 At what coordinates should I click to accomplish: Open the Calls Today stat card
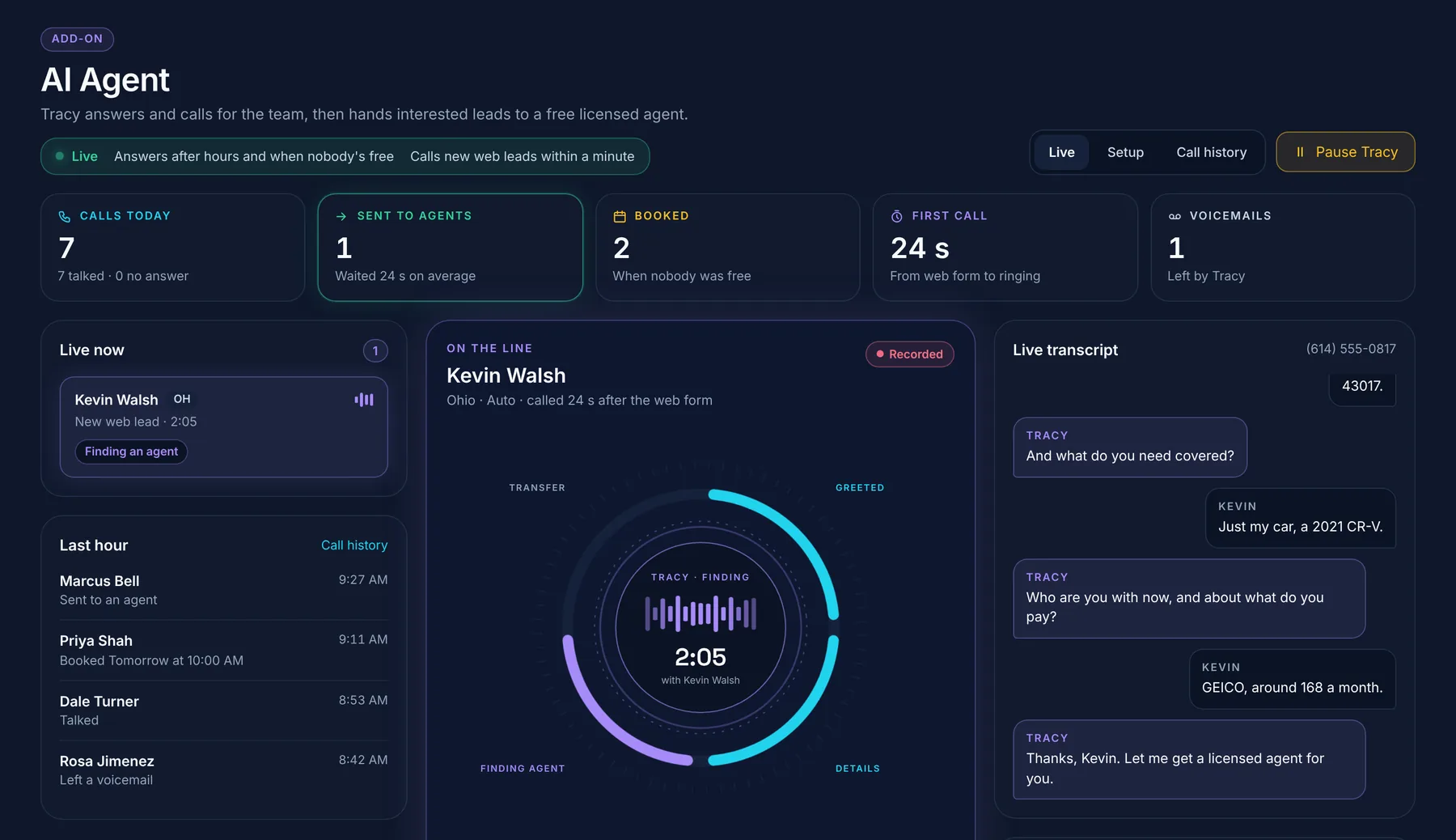[x=172, y=248]
